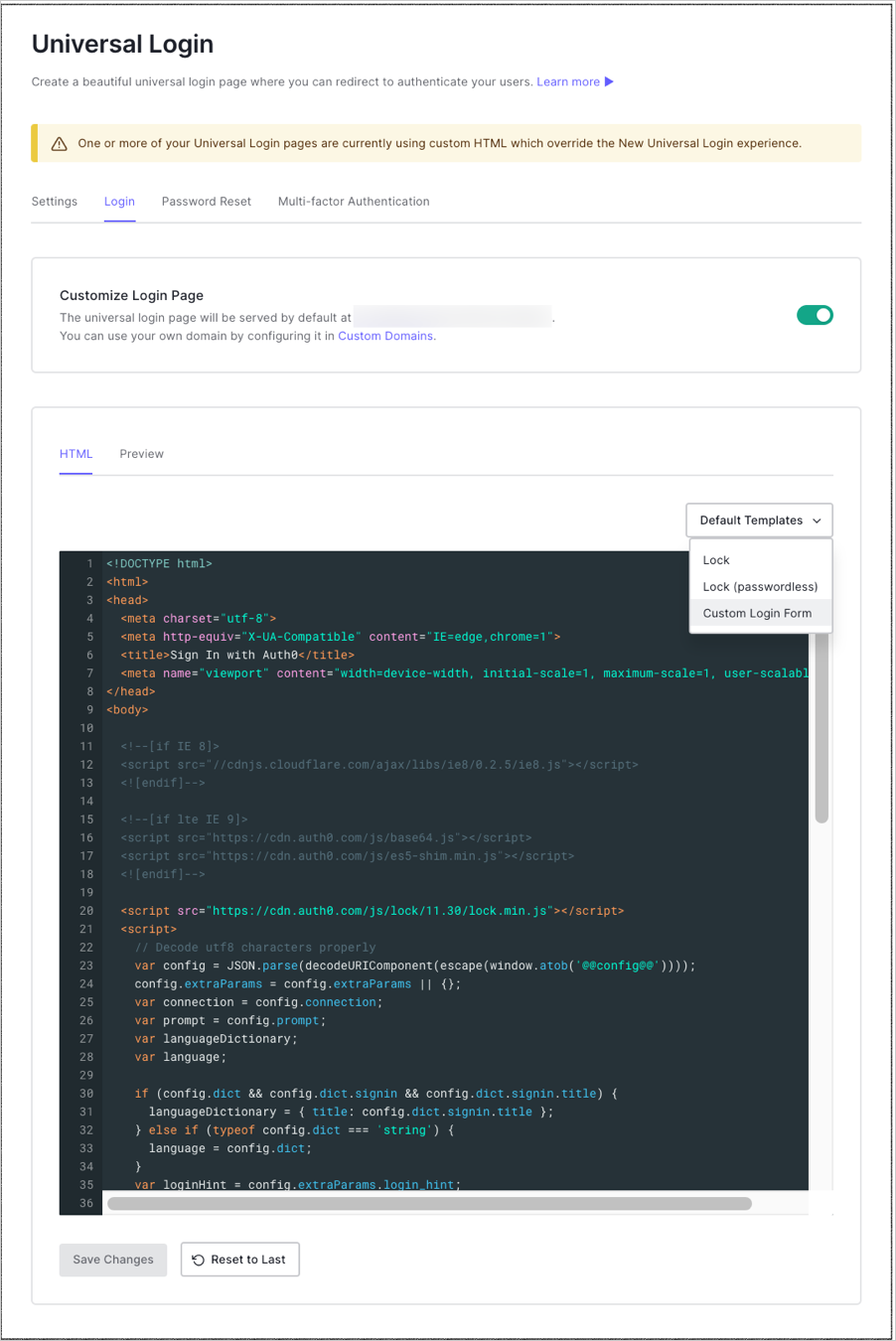The width and height of the screenshot is (896, 1341).
Task: Switch to the Preview tab
Action: (x=141, y=454)
